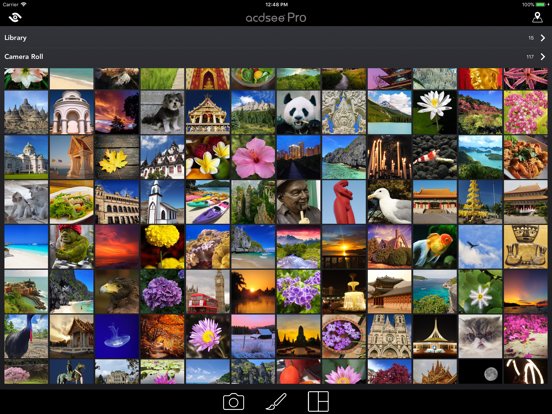
Task: Select the pink hibiscus flower photo
Action: [253, 157]
